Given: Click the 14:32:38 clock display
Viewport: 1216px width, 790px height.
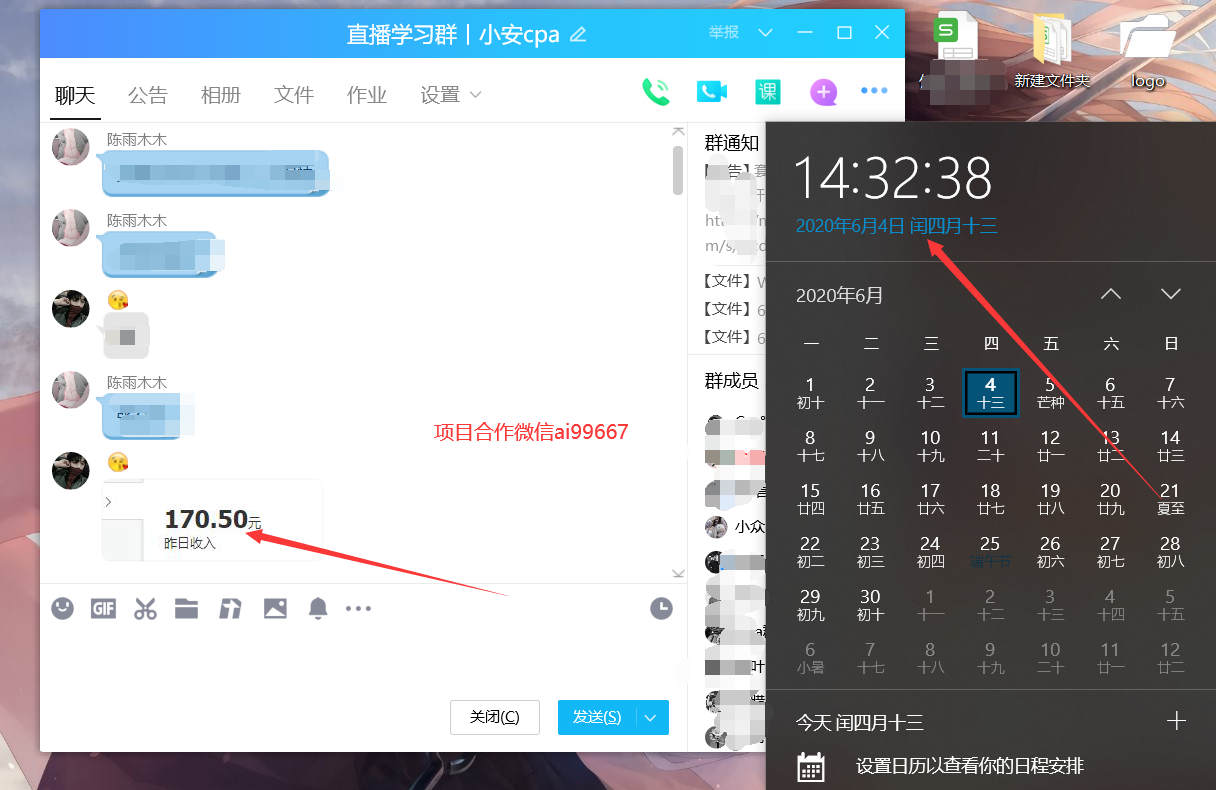Looking at the screenshot, I should pyautogui.click(x=893, y=180).
